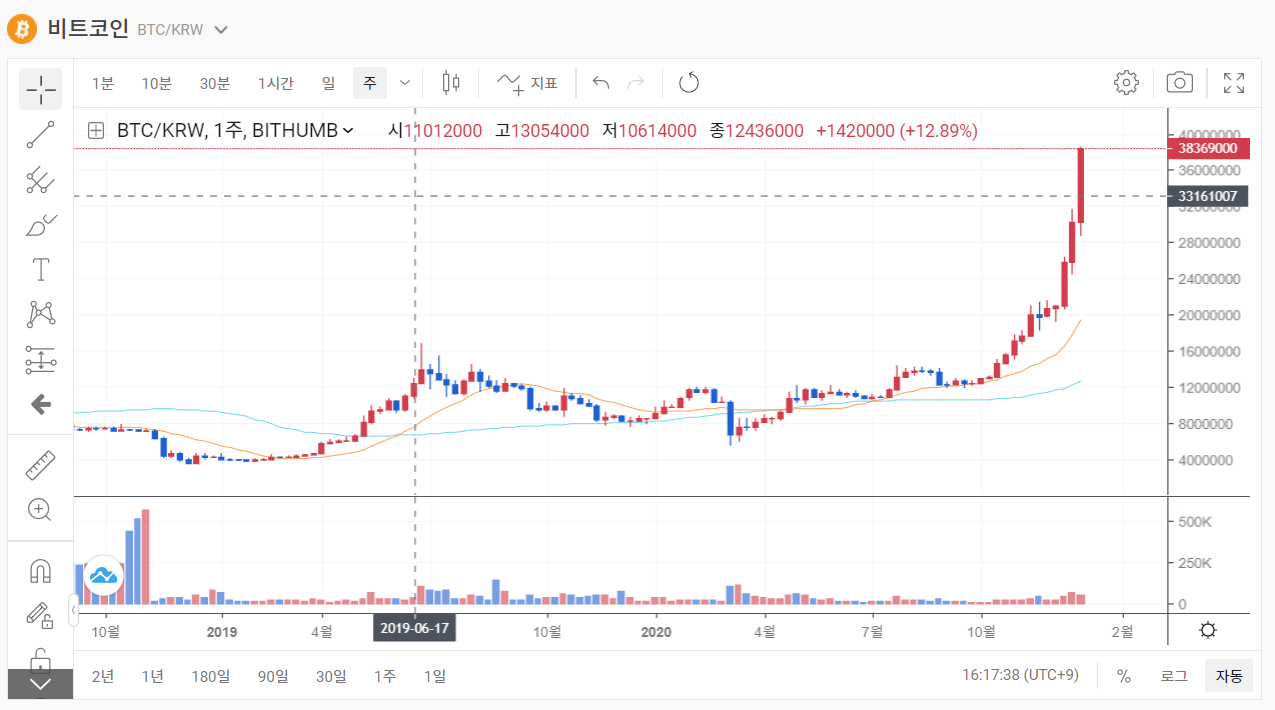
Task: Open axis settings gear at bottom right
Action: (x=1208, y=630)
